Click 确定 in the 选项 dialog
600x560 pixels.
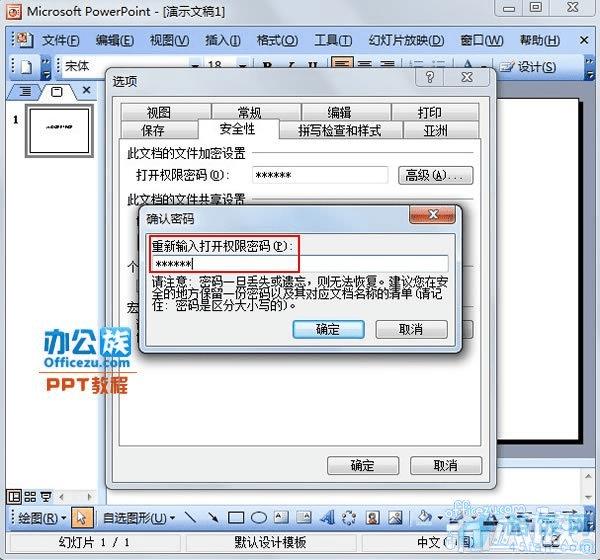(363, 465)
